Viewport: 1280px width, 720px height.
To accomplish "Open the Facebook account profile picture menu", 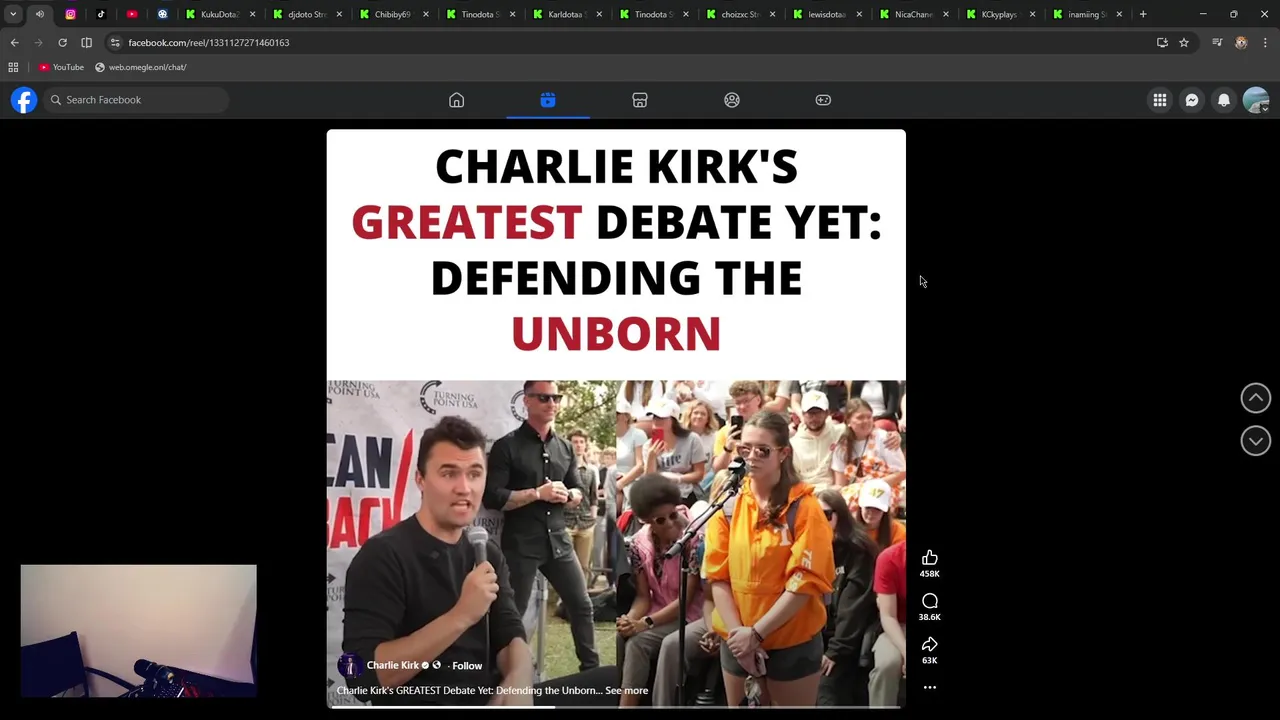I will 1256,100.
